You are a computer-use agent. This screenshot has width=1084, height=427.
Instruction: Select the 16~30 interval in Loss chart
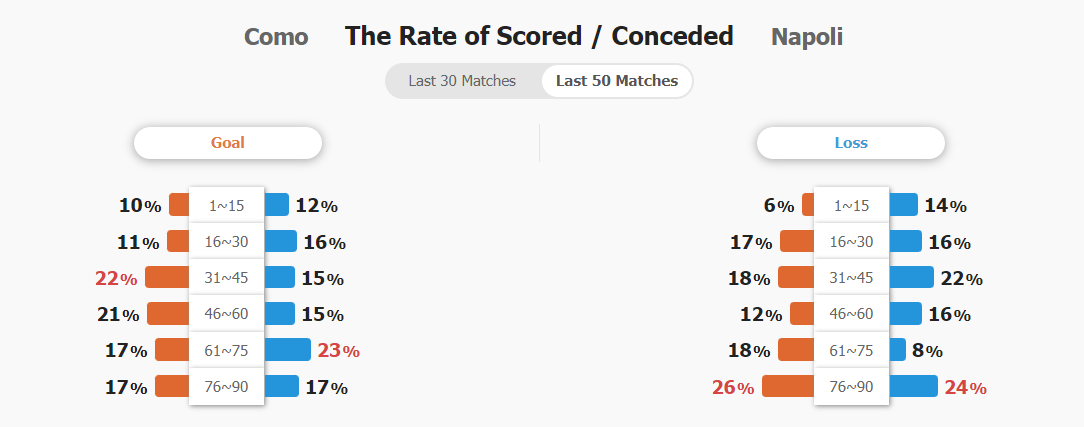852,241
